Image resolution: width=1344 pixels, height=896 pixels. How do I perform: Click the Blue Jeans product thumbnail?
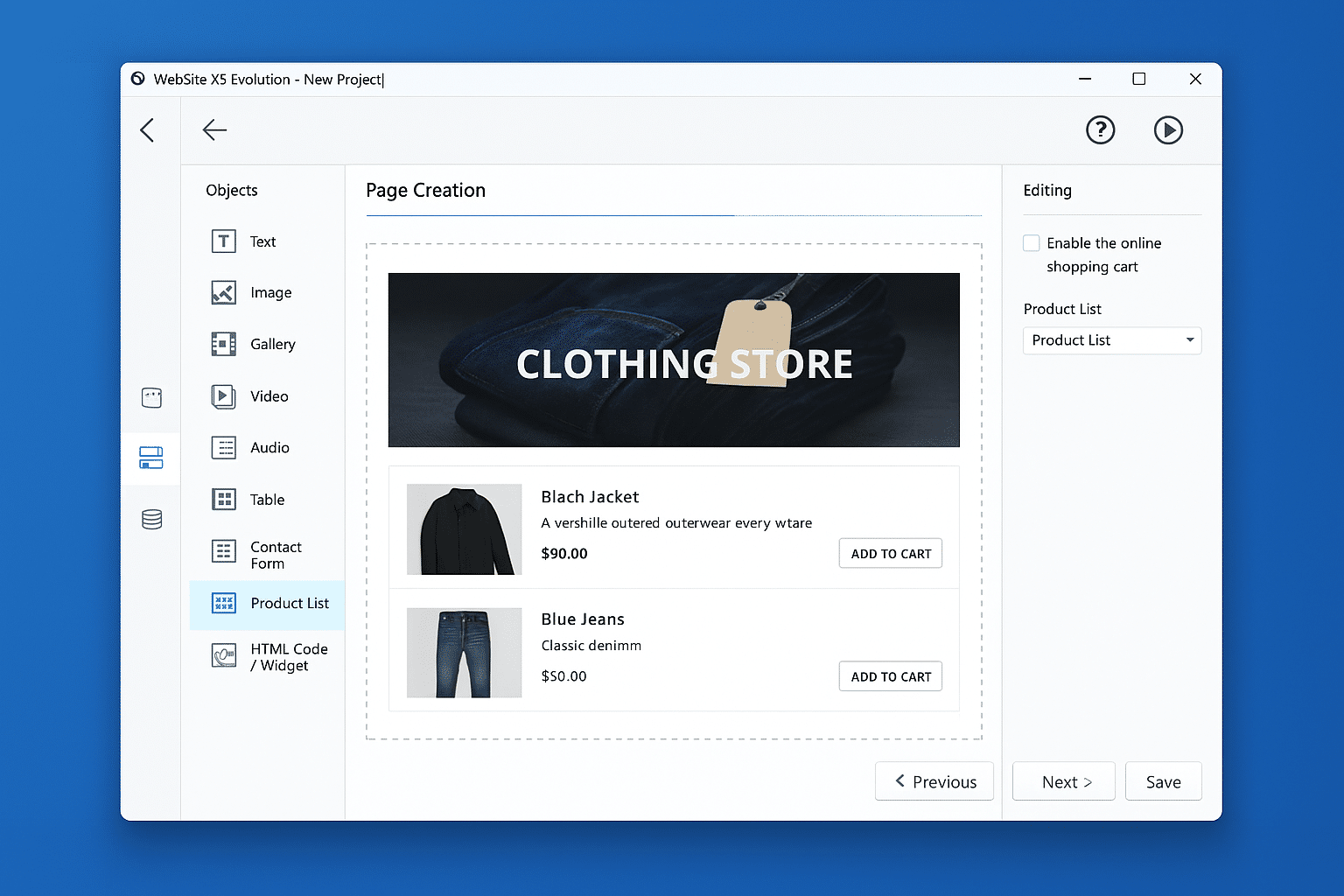coord(464,653)
